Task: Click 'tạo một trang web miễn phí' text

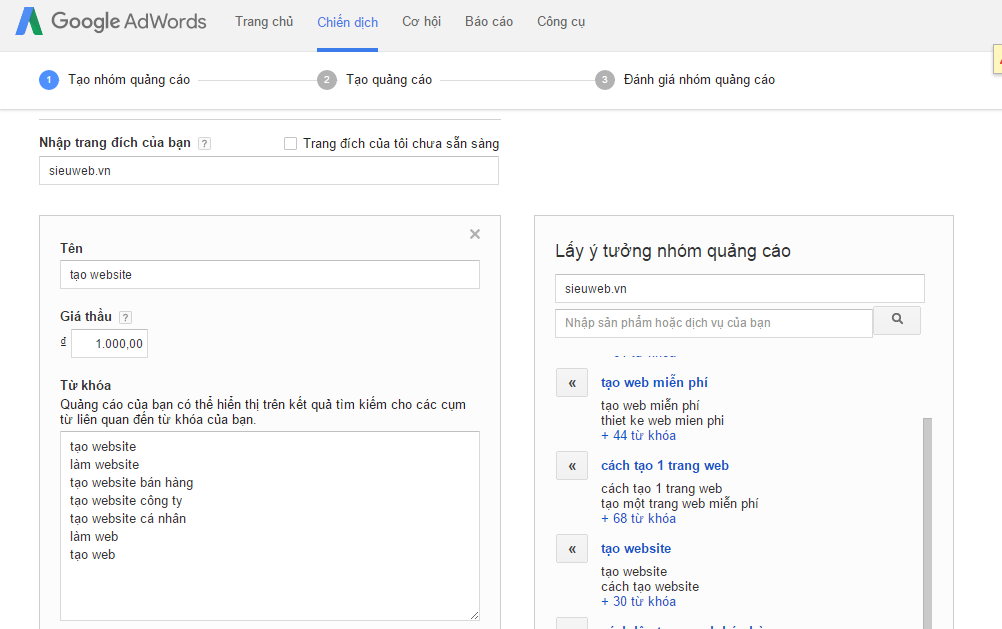Action: pyautogui.click(x=679, y=504)
